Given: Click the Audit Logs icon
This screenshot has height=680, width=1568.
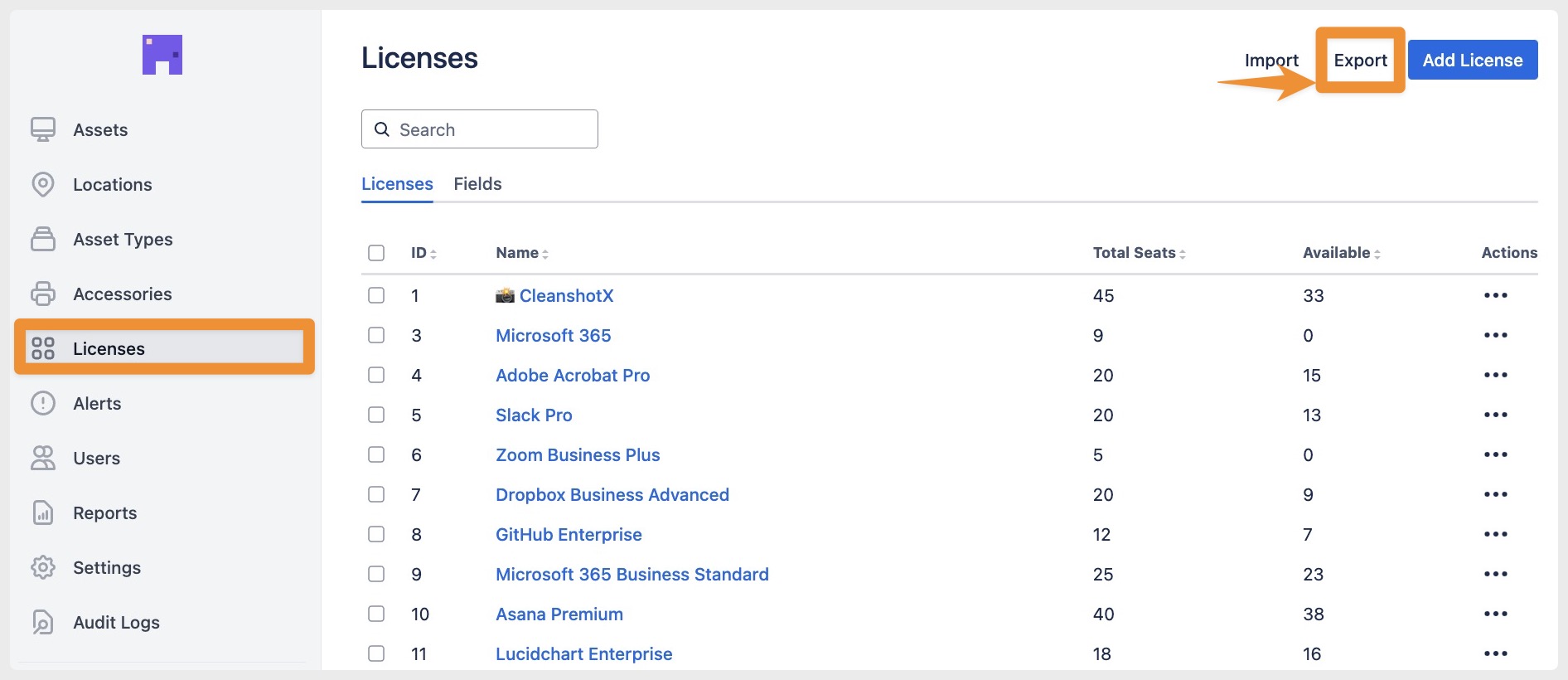Looking at the screenshot, I should click(43, 622).
